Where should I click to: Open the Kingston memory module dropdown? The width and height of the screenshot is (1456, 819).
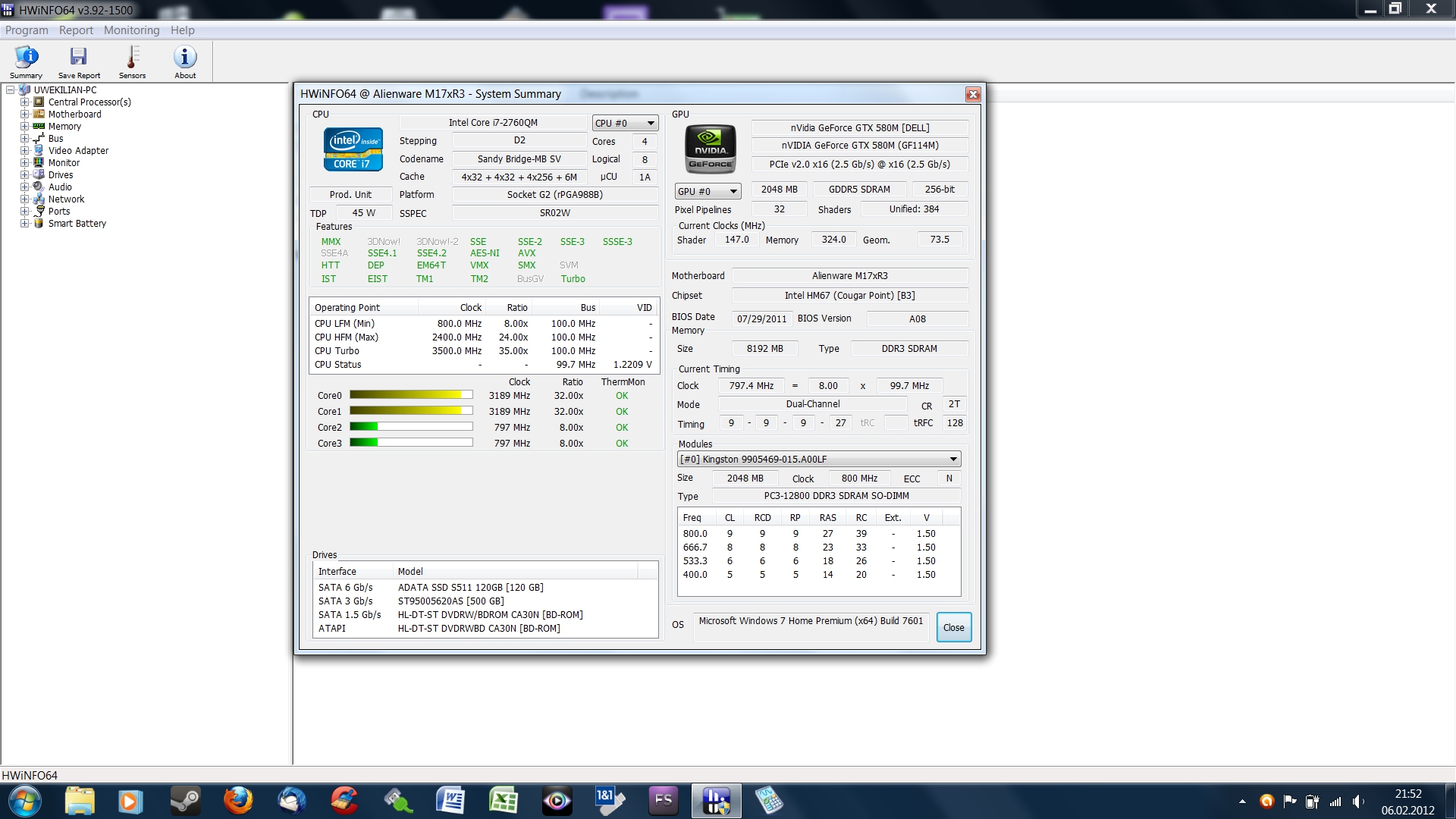[x=818, y=459]
